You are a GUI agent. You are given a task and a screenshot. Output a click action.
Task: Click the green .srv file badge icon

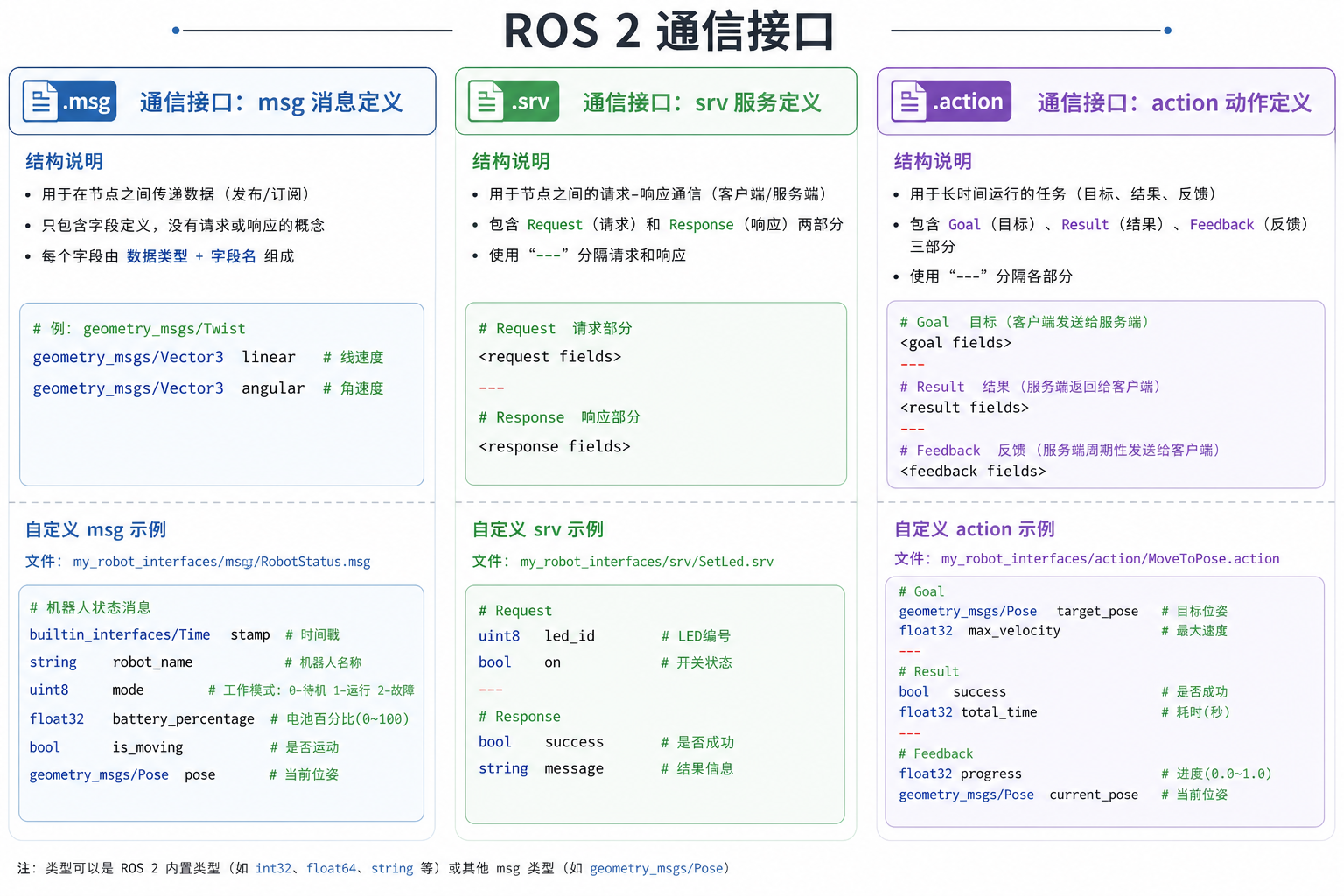[x=514, y=101]
